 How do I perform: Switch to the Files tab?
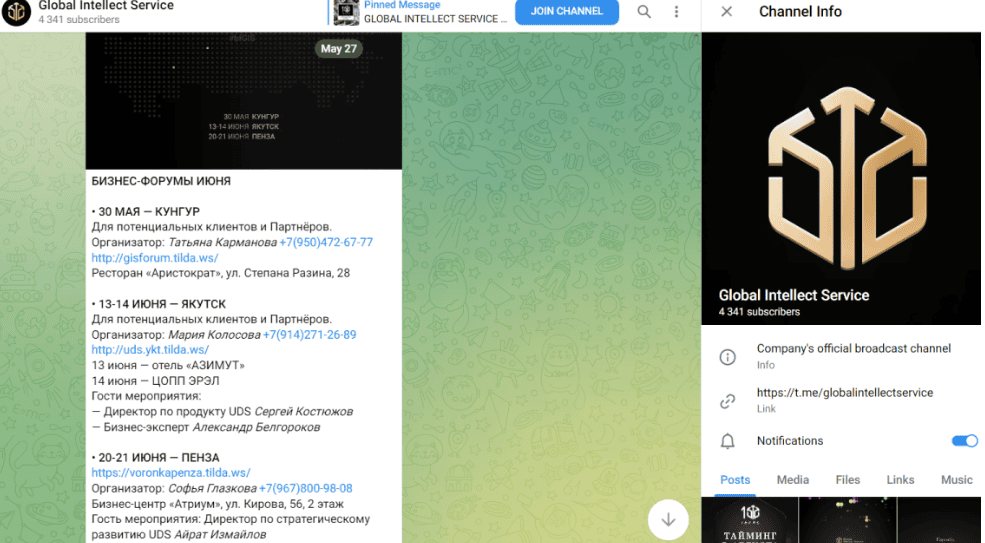[847, 480]
